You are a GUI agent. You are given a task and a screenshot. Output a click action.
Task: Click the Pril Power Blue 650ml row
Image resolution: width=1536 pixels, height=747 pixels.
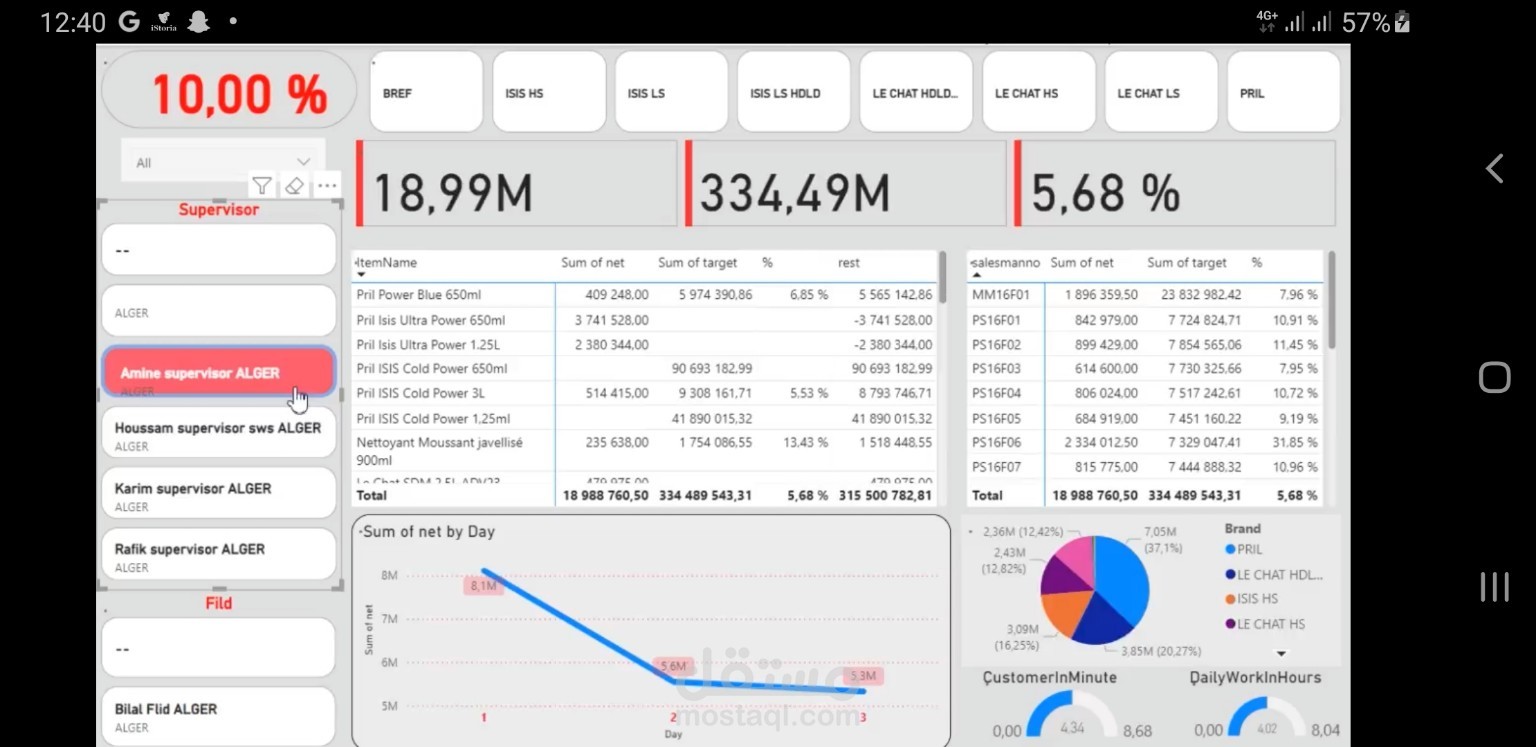click(x=645, y=295)
